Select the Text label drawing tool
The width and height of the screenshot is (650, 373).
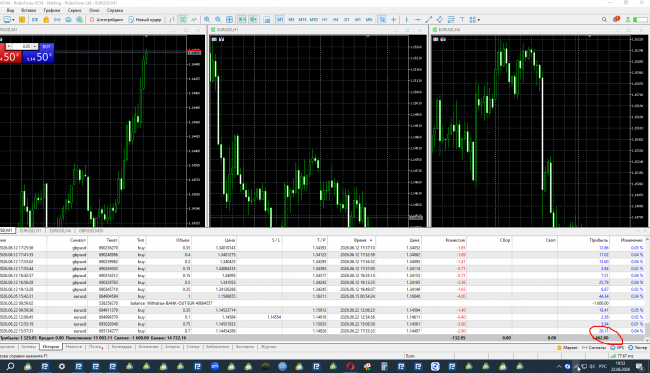tap(462, 19)
